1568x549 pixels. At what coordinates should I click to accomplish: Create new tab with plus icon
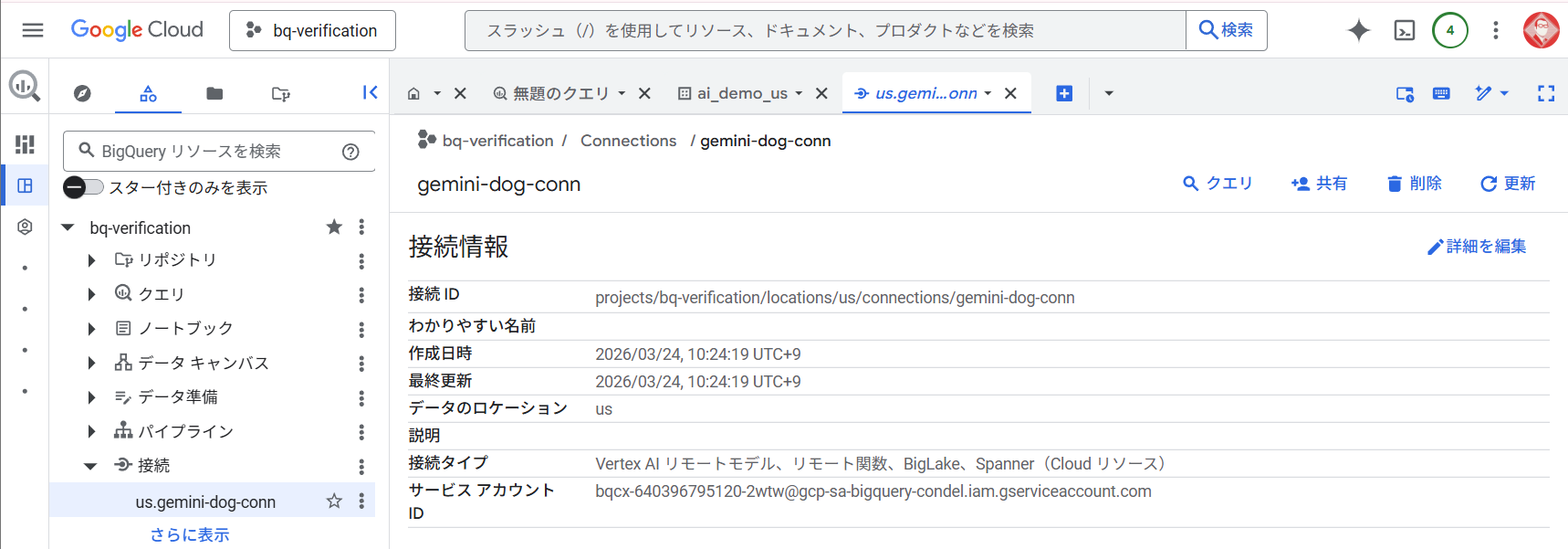coord(1064,93)
